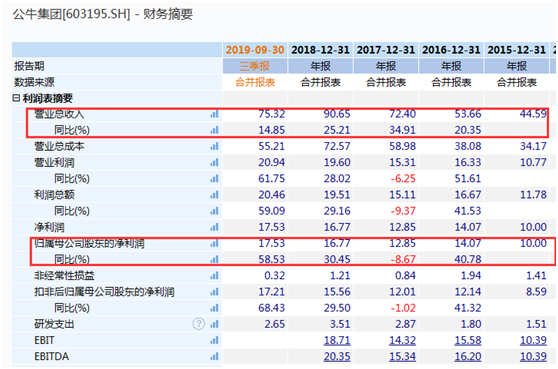558x369 pixels.
Task: Open chart icon for 营业利润 row
Action: (x=214, y=163)
